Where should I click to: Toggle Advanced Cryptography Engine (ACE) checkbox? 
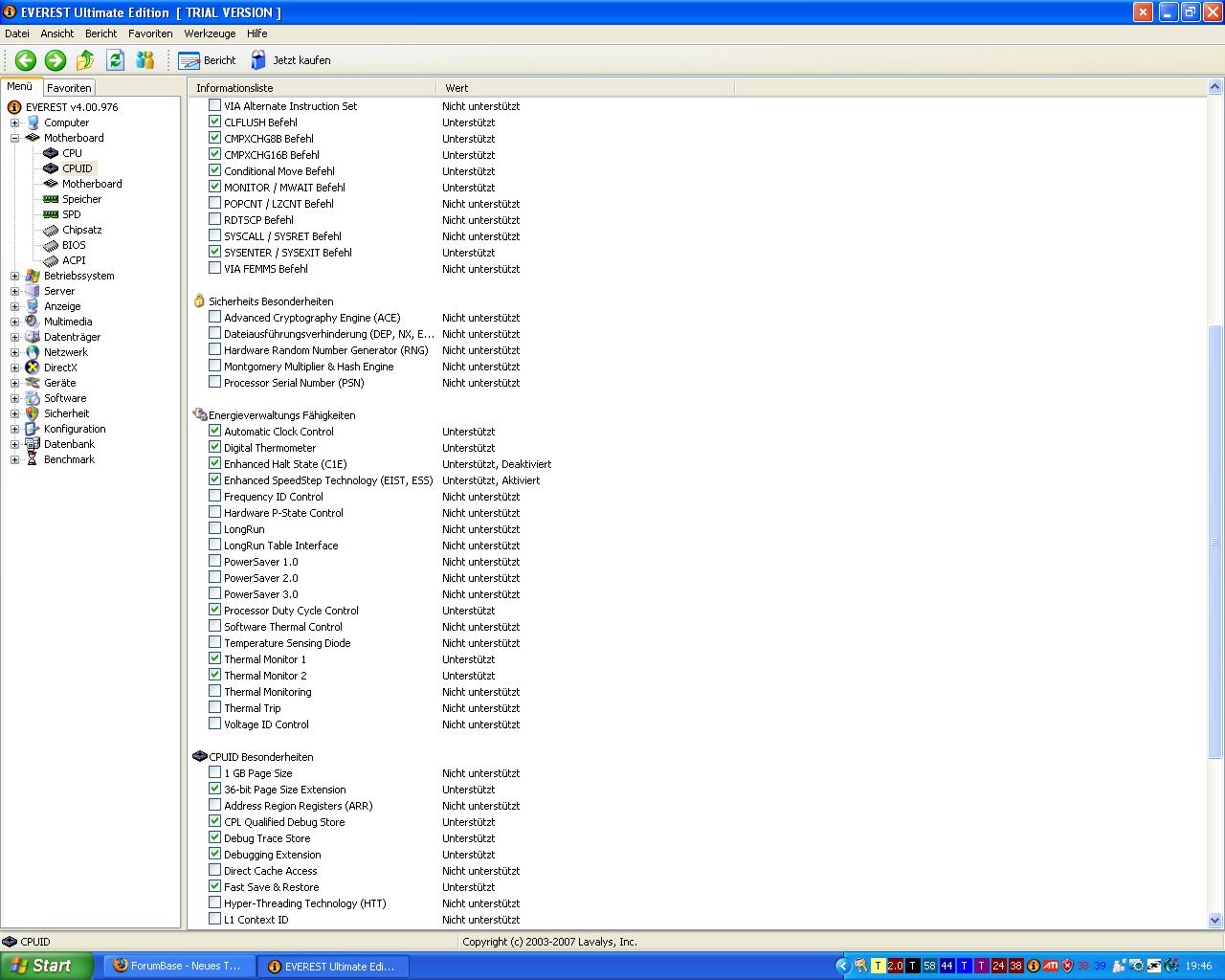pos(214,317)
